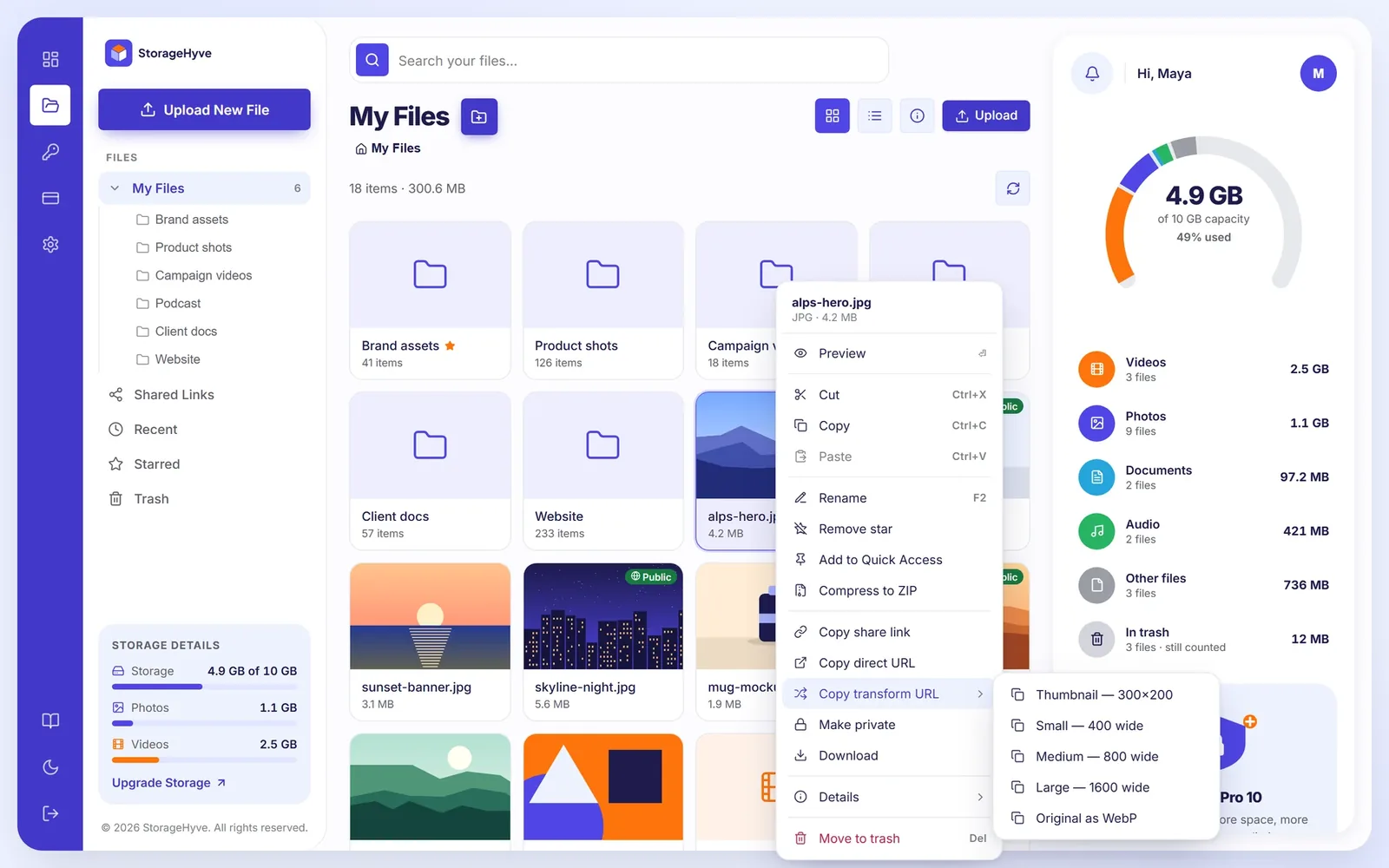Open Shared Links in sidebar
Screen dimensions: 1389x868
tap(204, 395)
